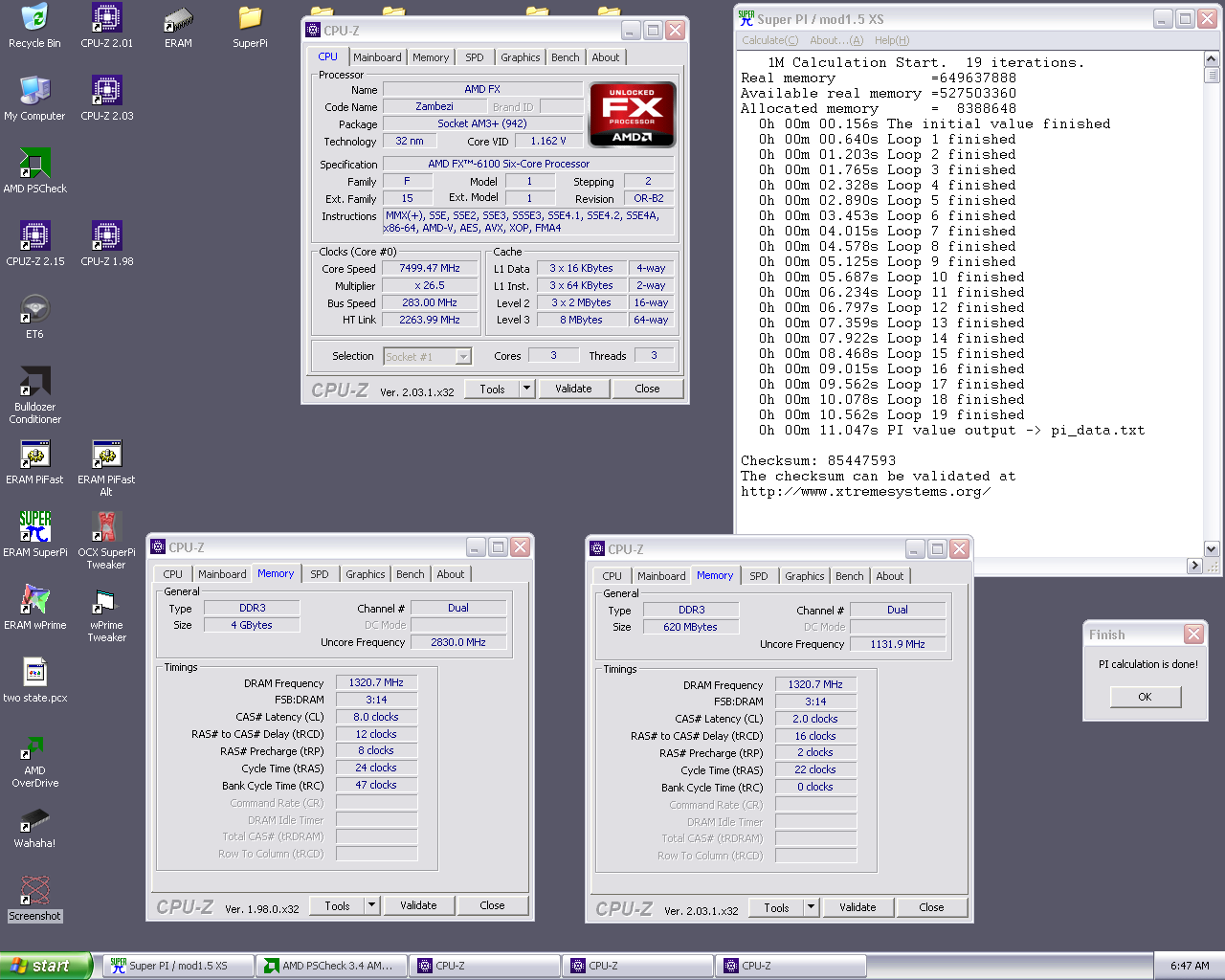1225x980 pixels.
Task: Open the CPU tab in bottom-right CPU-Z
Action: [x=612, y=576]
